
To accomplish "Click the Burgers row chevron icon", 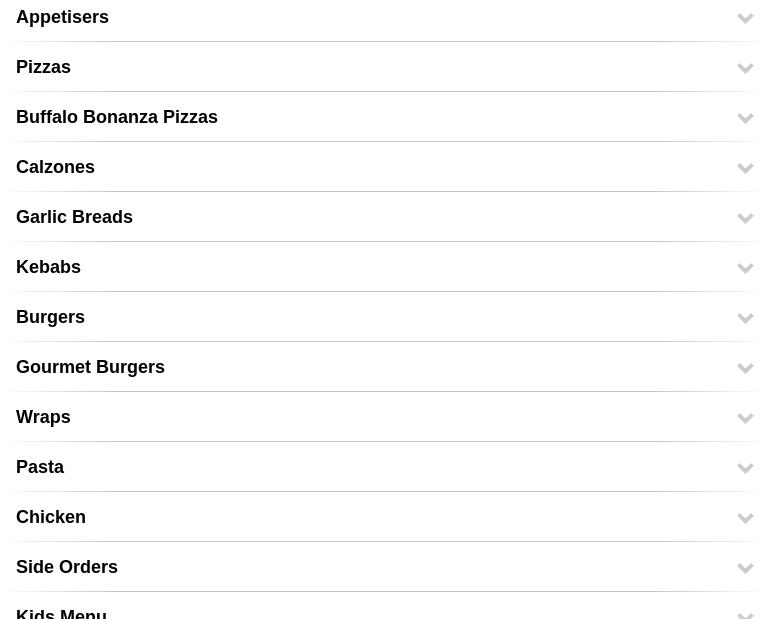I will coord(745,319).
